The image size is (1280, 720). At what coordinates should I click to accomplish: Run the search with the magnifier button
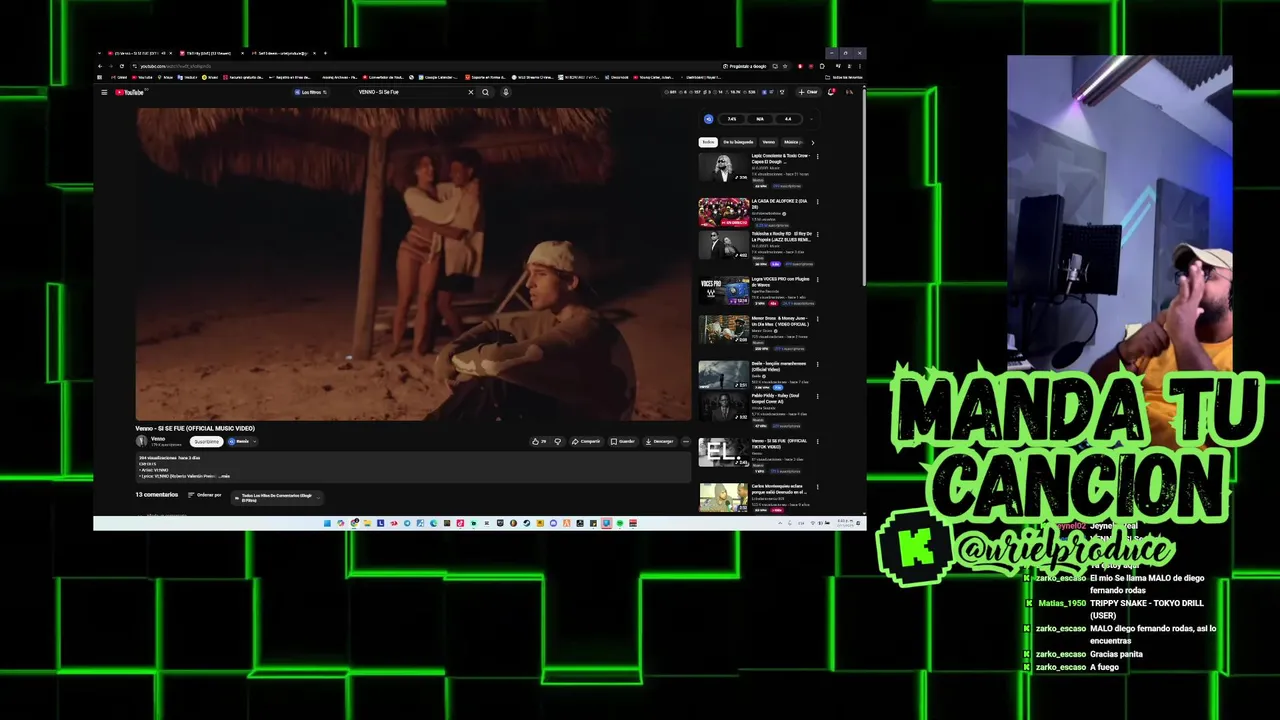coord(485,92)
